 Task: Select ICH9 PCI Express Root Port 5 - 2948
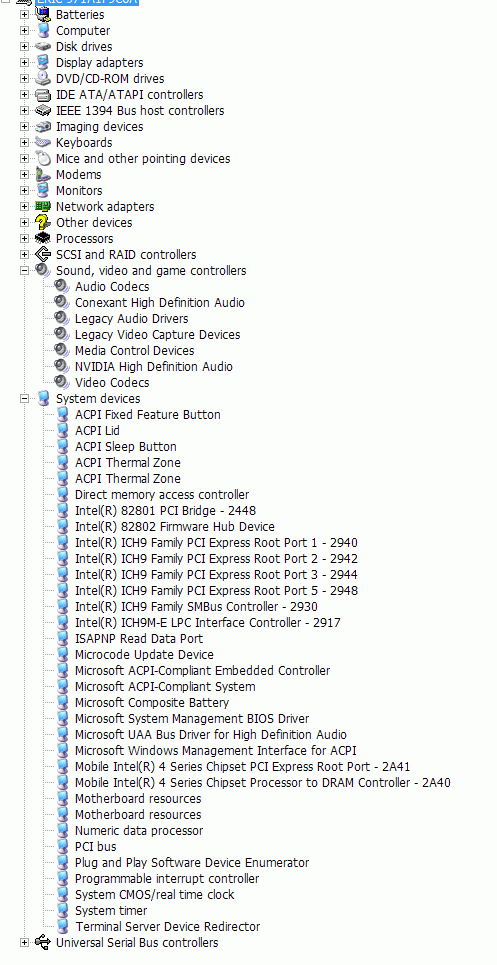(x=216, y=590)
